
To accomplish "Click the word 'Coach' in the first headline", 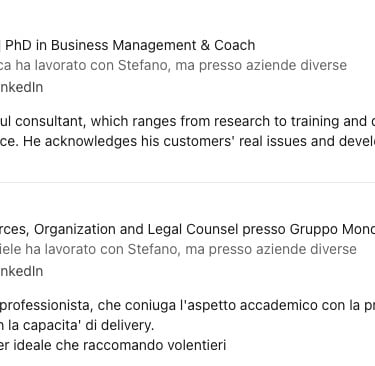I will [x=235, y=45].
